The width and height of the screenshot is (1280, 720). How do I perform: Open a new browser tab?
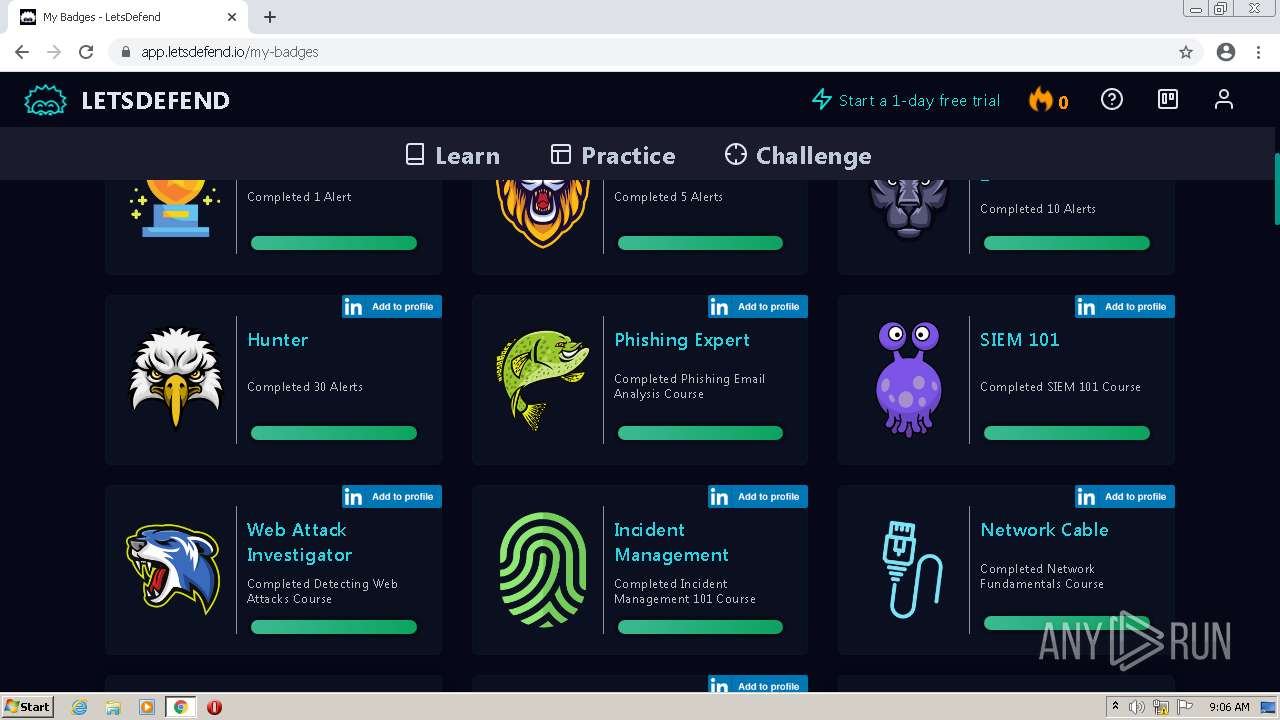270,17
